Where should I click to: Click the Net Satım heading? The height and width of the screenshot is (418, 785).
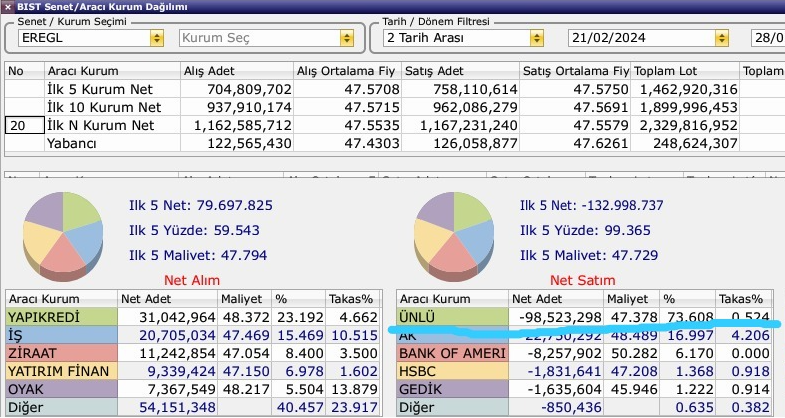583,280
